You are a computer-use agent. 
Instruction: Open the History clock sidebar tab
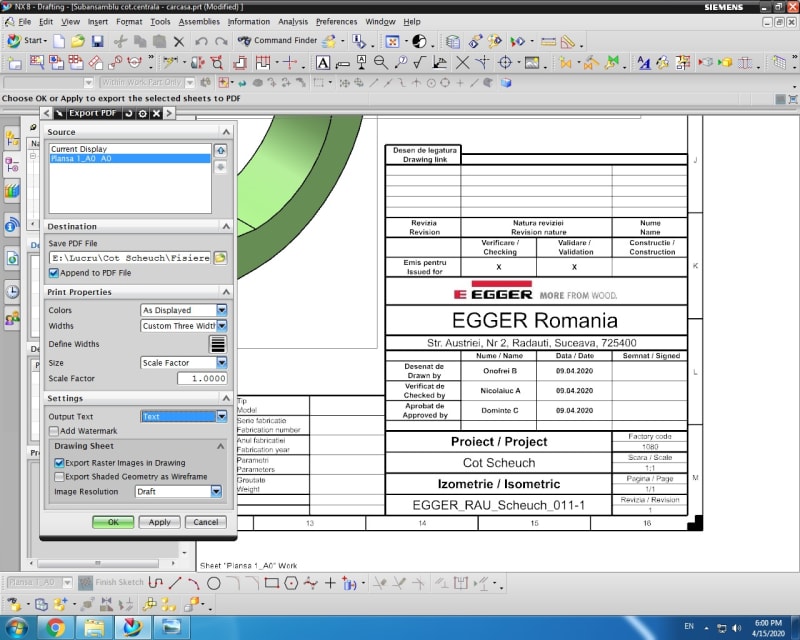(12, 291)
